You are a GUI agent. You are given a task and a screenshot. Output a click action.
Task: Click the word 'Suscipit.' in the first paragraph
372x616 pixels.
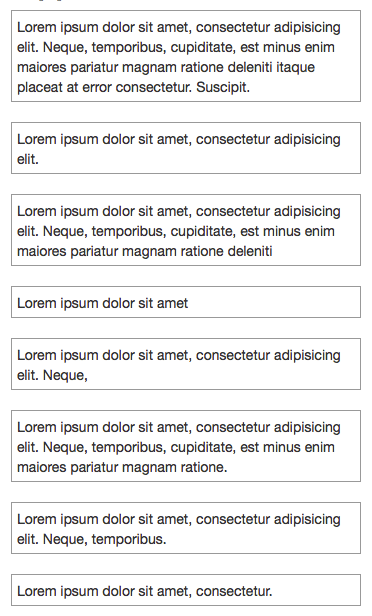click(223, 88)
